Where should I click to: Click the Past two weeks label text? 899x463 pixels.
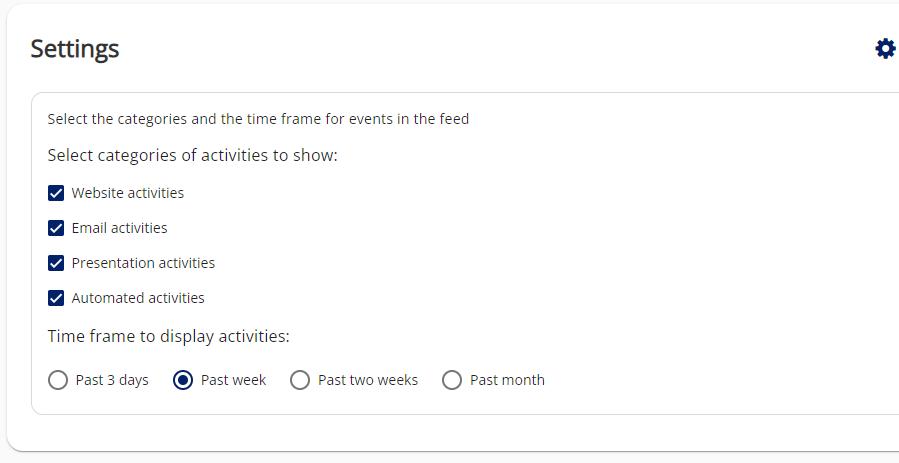(x=368, y=380)
